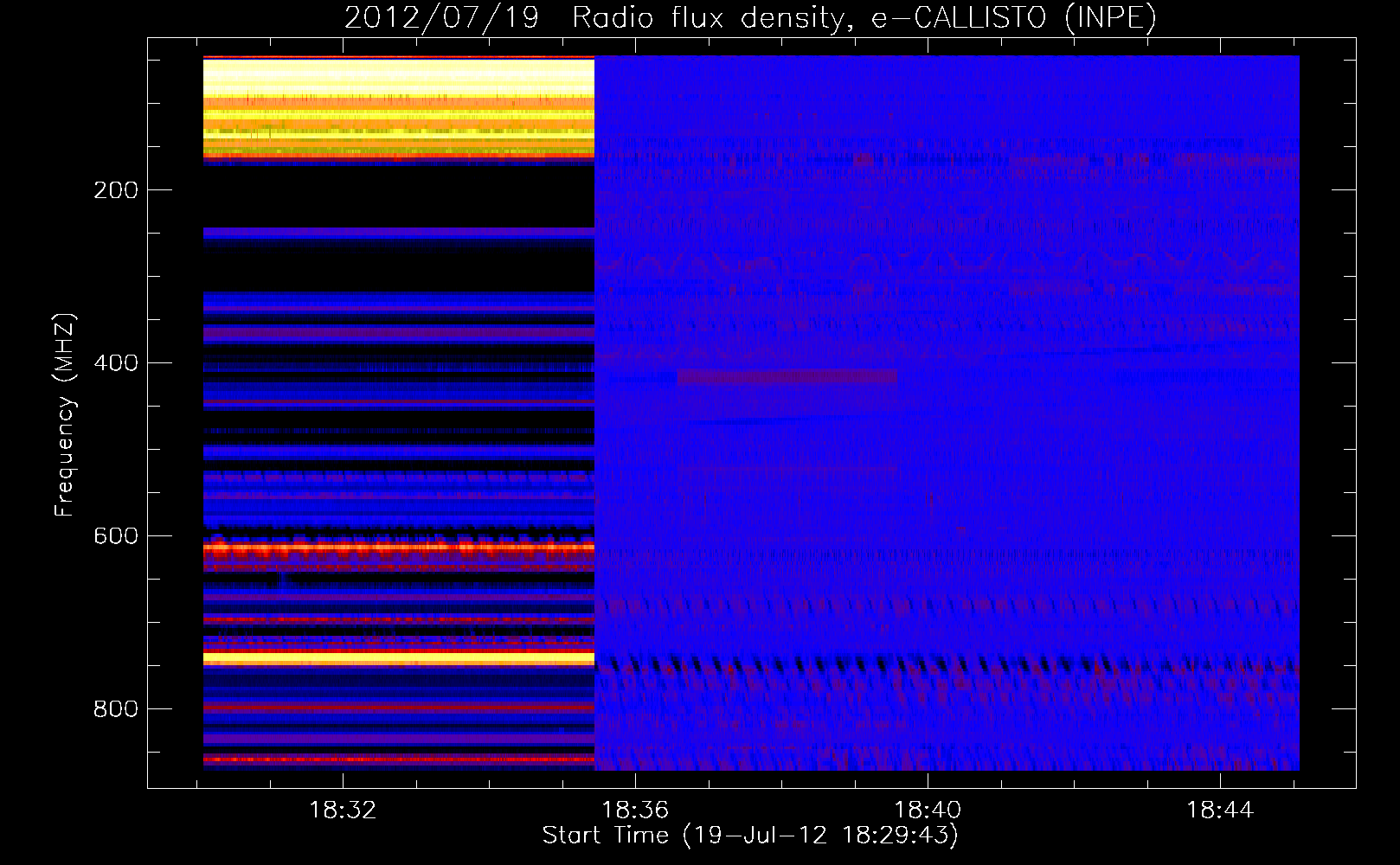The image size is (1400, 865).
Task: Click the 800 frequency tick label
Action: [x=116, y=709]
